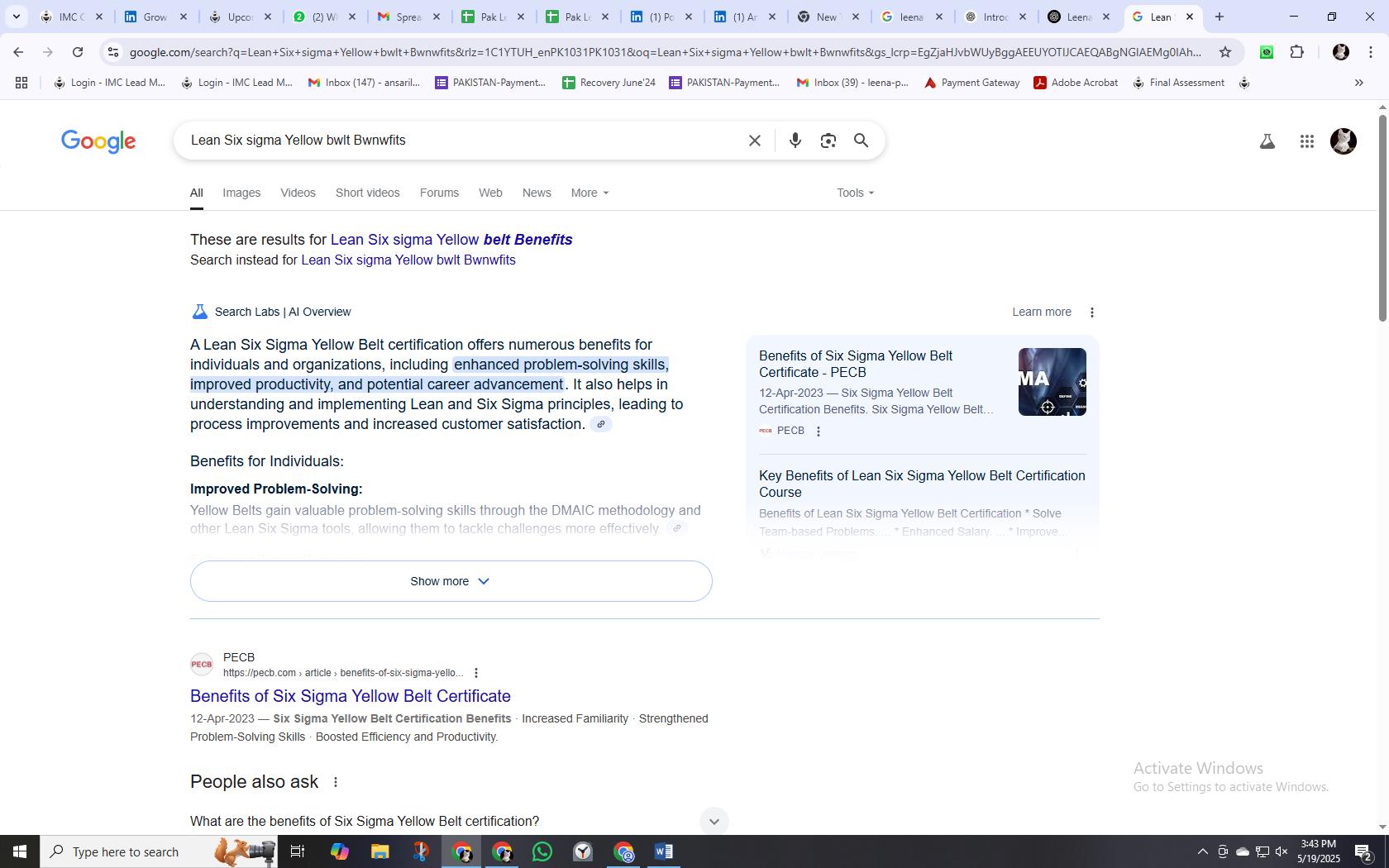Open Benefits of Six Sigma Yellow Belt Certificate result

pyautogui.click(x=351, y=696)
